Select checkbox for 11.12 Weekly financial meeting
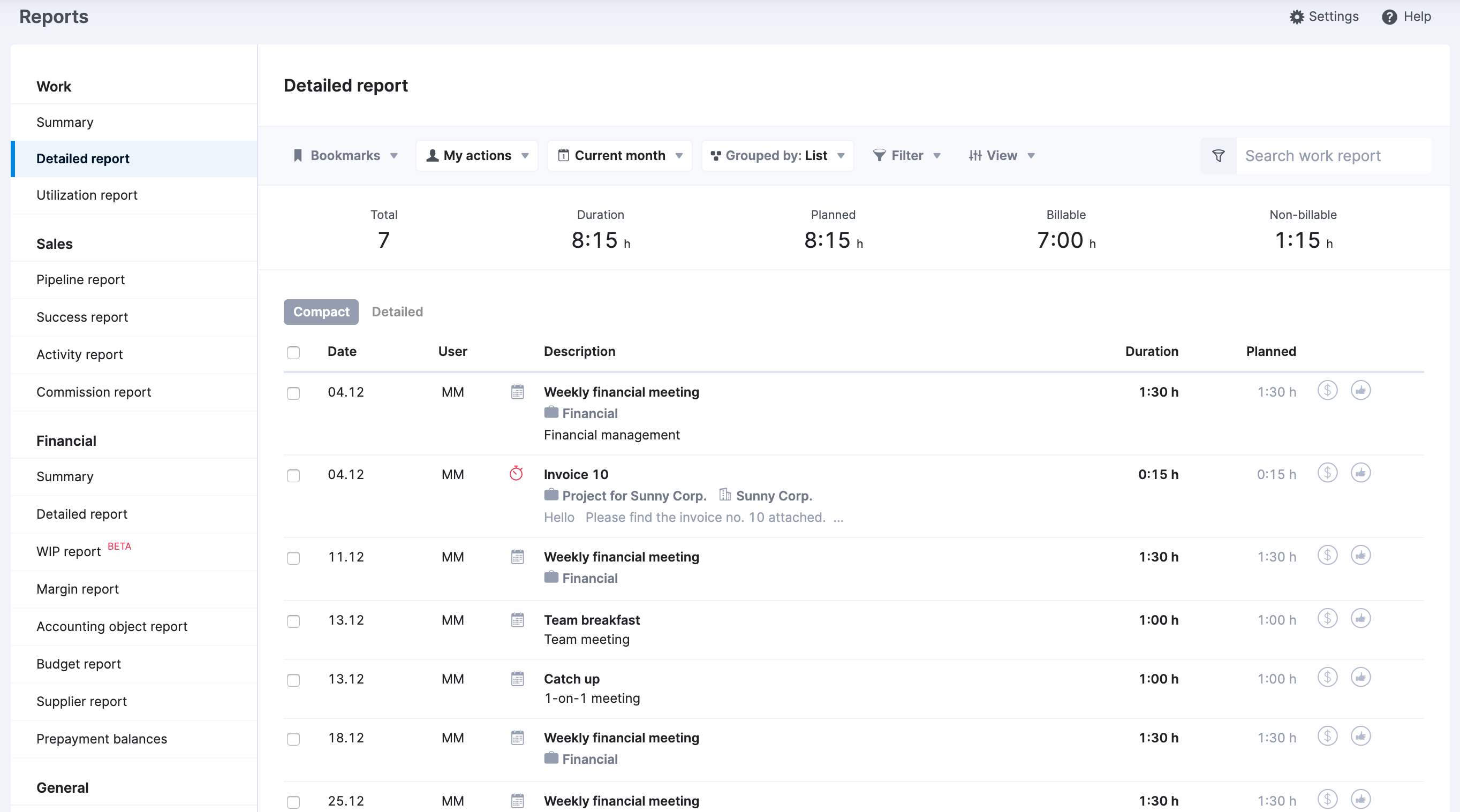 tap(293, 558)
